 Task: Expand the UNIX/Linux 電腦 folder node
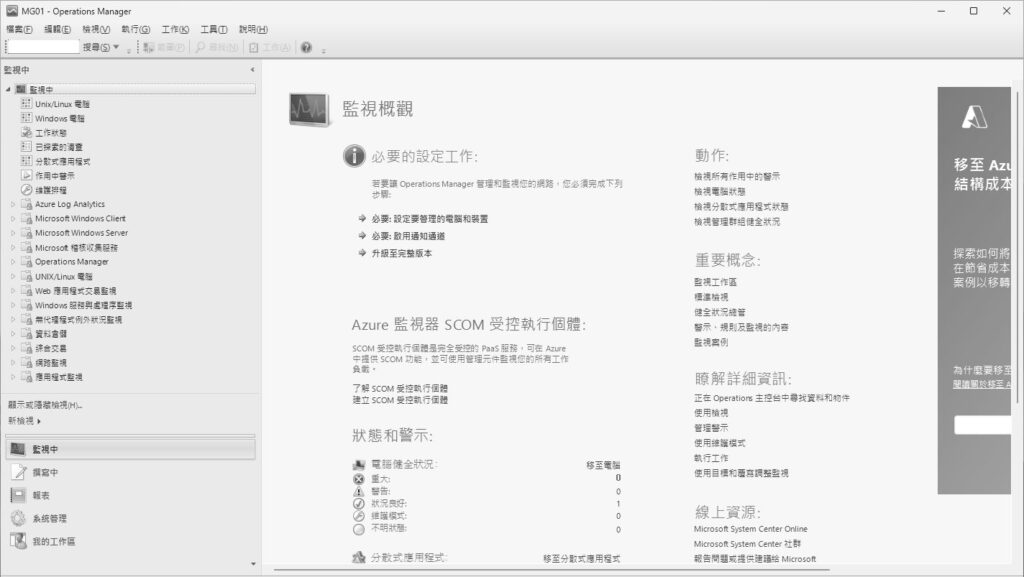[12, 276]
